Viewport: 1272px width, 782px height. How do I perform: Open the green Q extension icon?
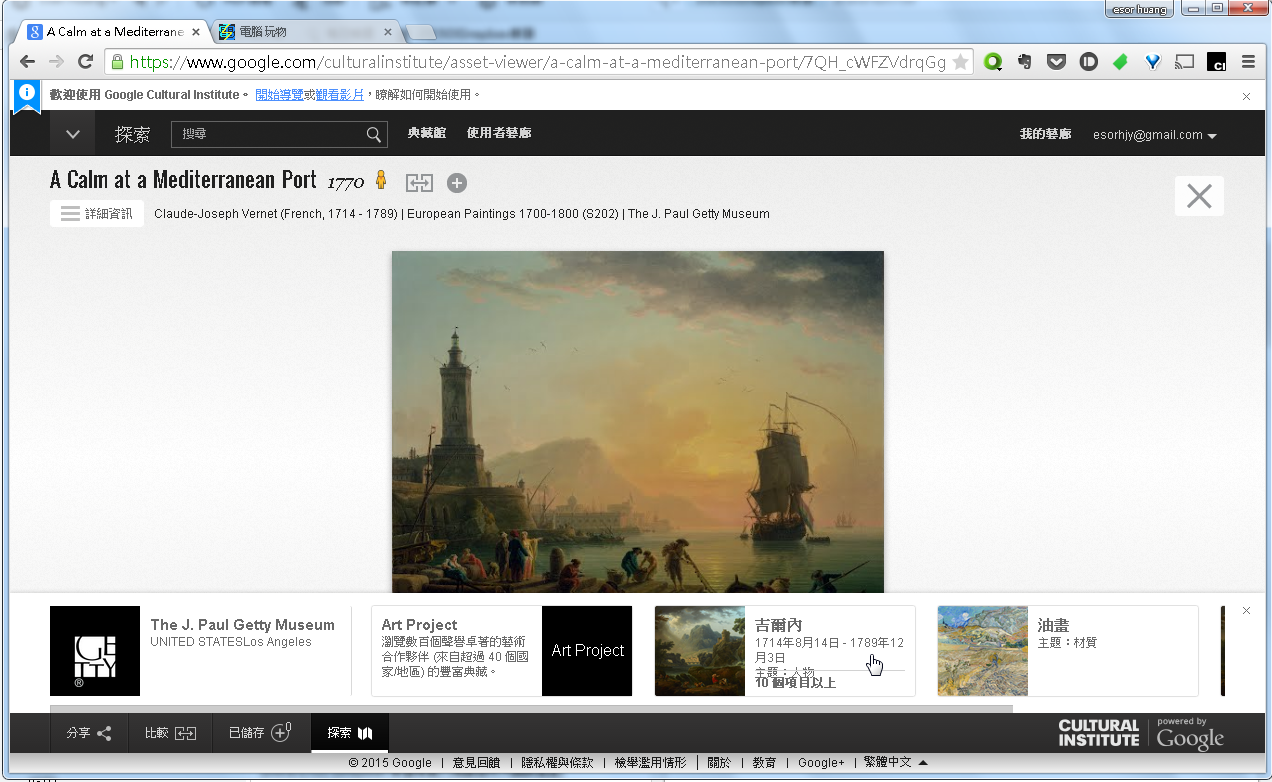coord(993,62)
